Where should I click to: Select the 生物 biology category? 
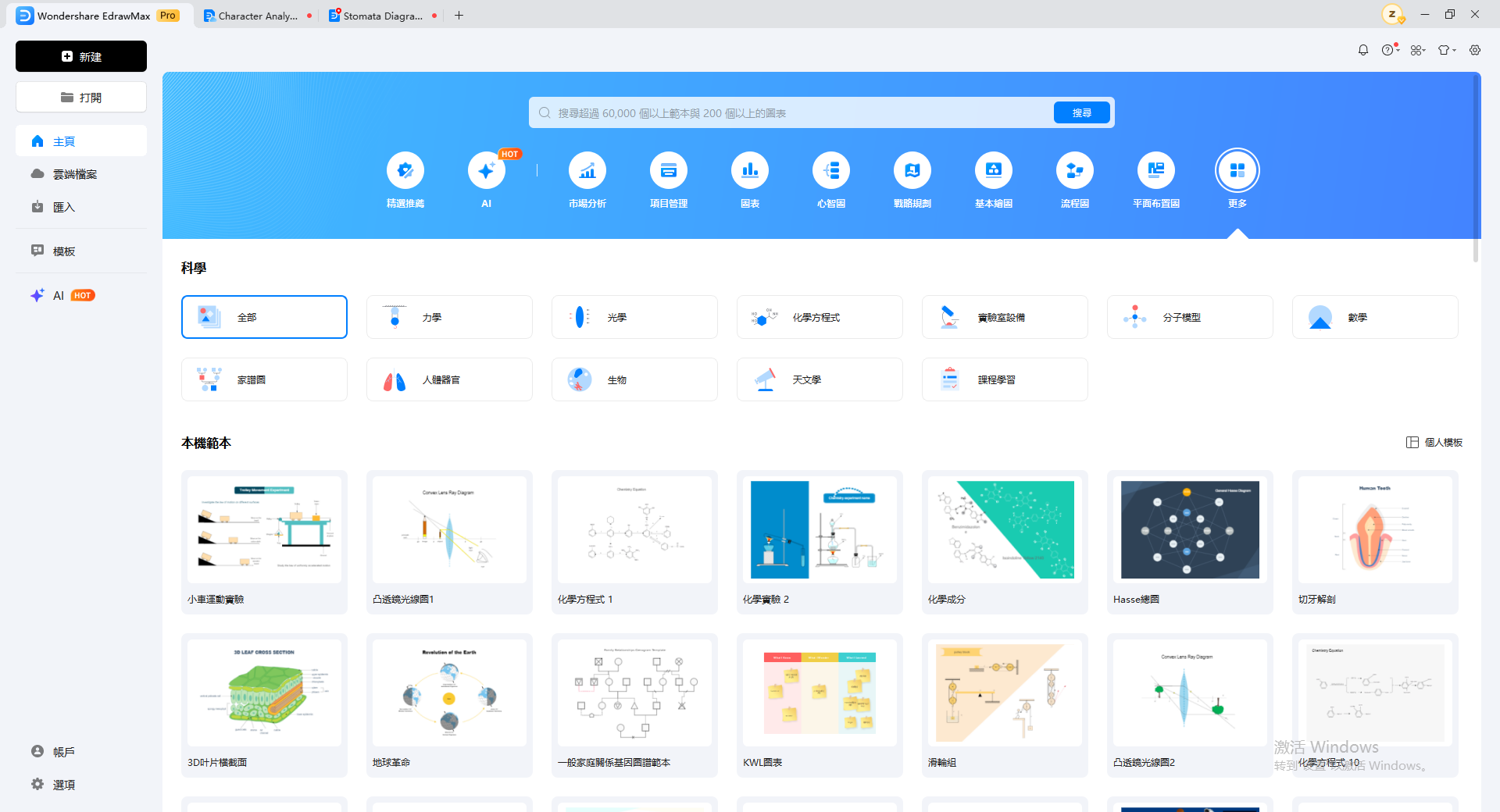pyautogui.click(x=634, y=379)
